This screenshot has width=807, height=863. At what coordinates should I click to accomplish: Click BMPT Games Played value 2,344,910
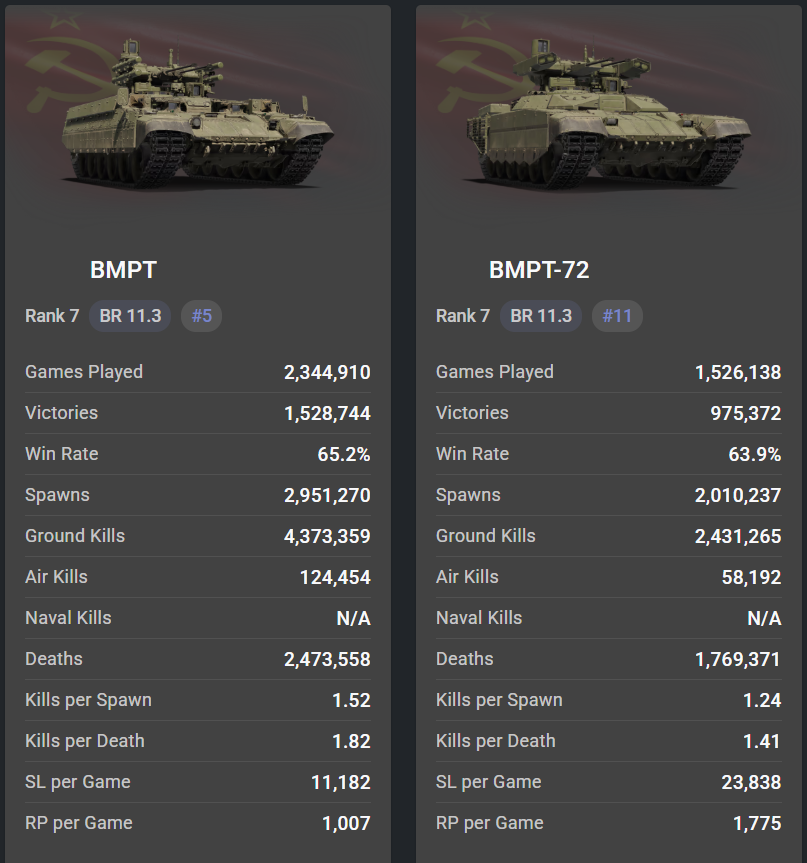click(x=327, y=373)
